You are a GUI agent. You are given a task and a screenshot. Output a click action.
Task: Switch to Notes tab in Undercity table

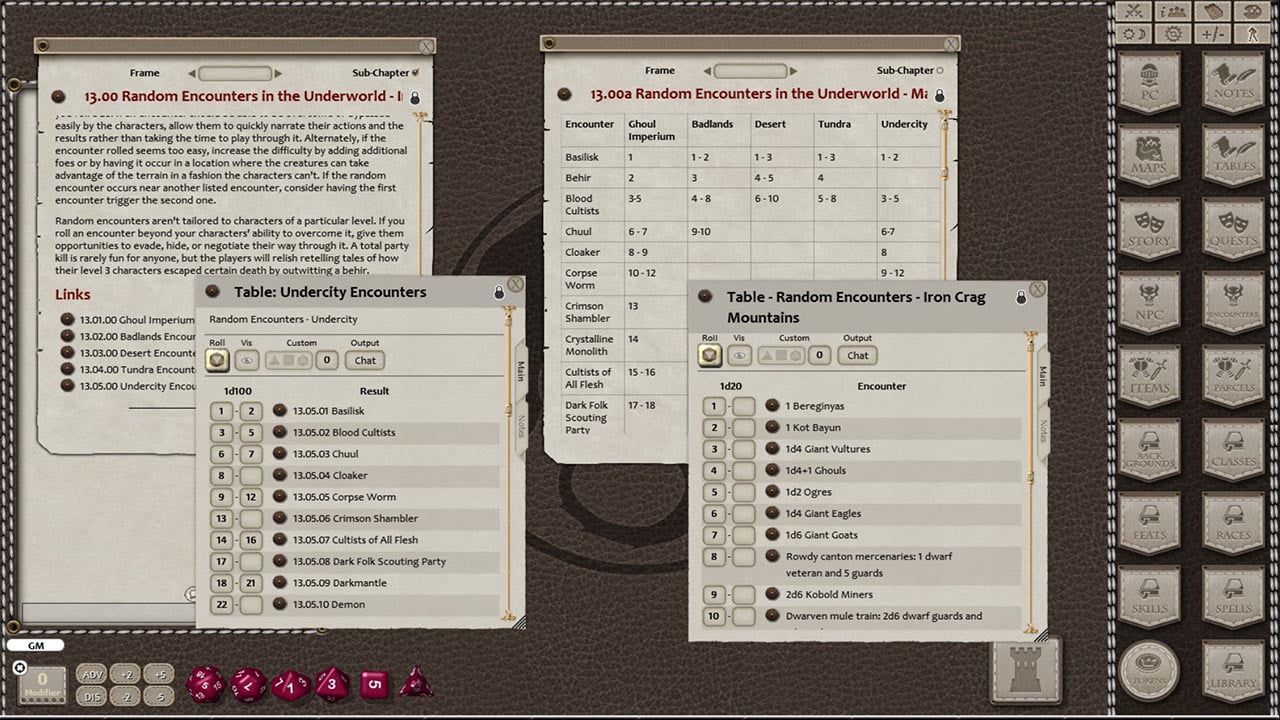pos(521,427)
